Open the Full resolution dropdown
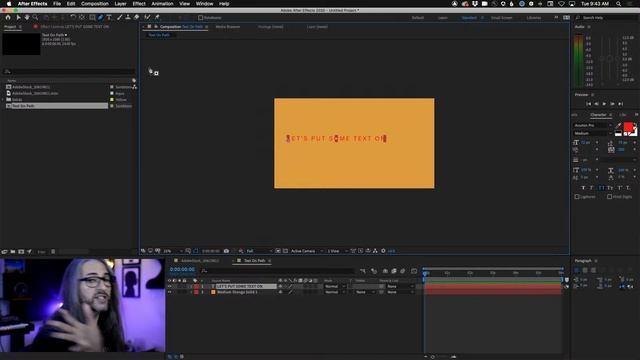640x360 pixels. tap(259, 251)
